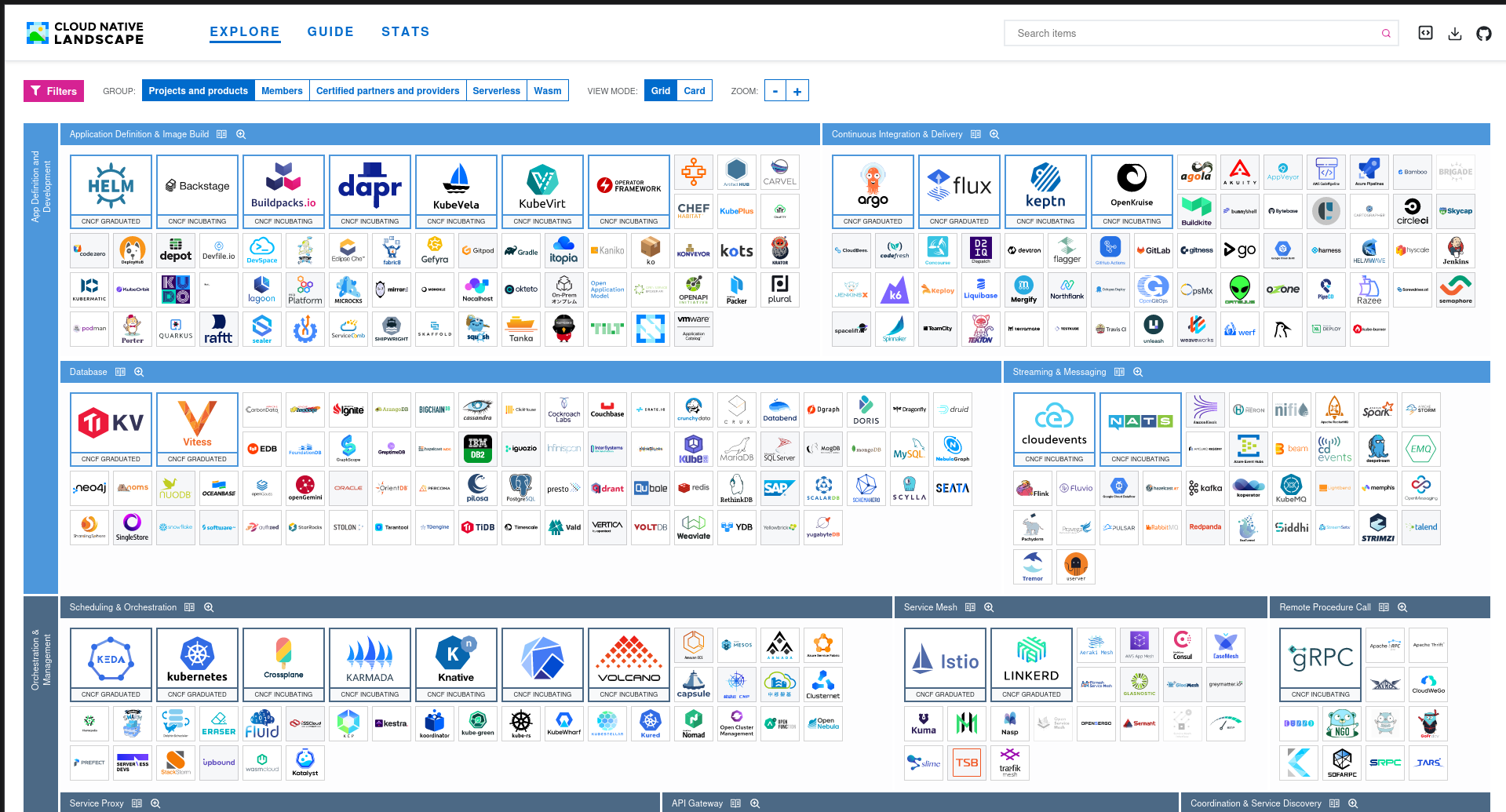This screenshot has width=1506, height=812.
Task: Open list view for Database section
Action: tap(120, 372)
